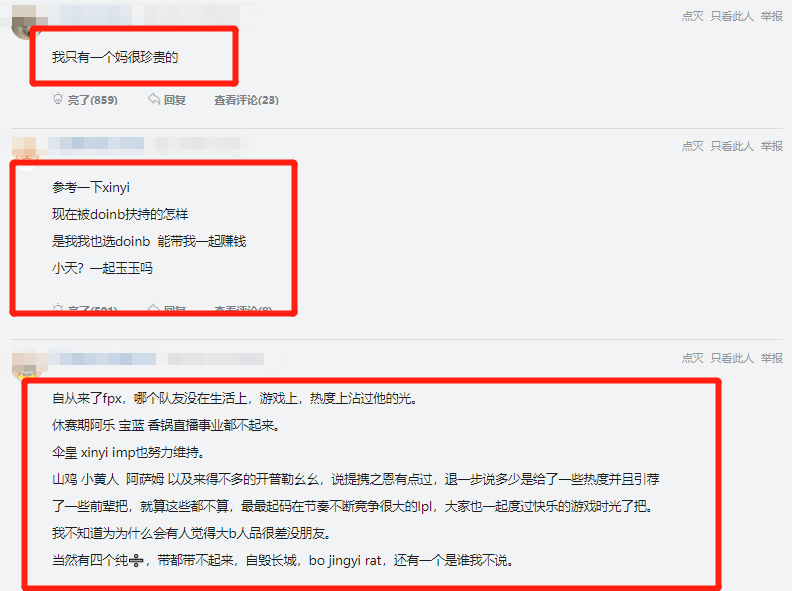Select 只看此人 for the second commenter
792x591 pixels.
(x=732, y=146)
